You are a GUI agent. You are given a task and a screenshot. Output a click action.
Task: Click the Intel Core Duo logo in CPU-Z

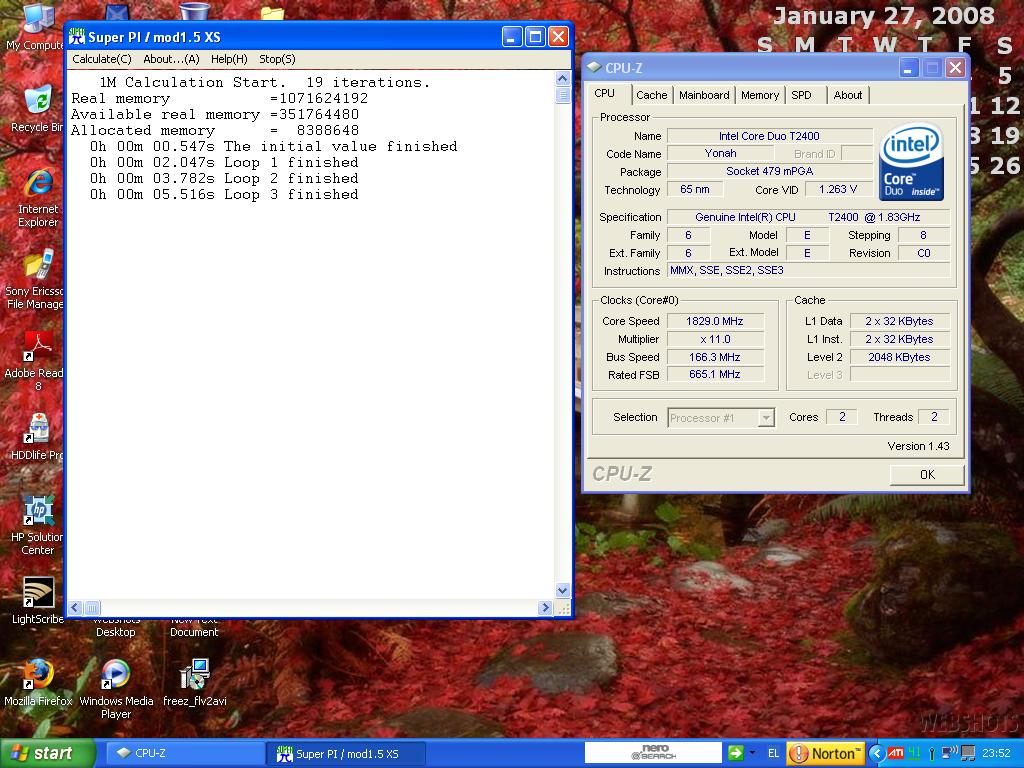point(911,162)
